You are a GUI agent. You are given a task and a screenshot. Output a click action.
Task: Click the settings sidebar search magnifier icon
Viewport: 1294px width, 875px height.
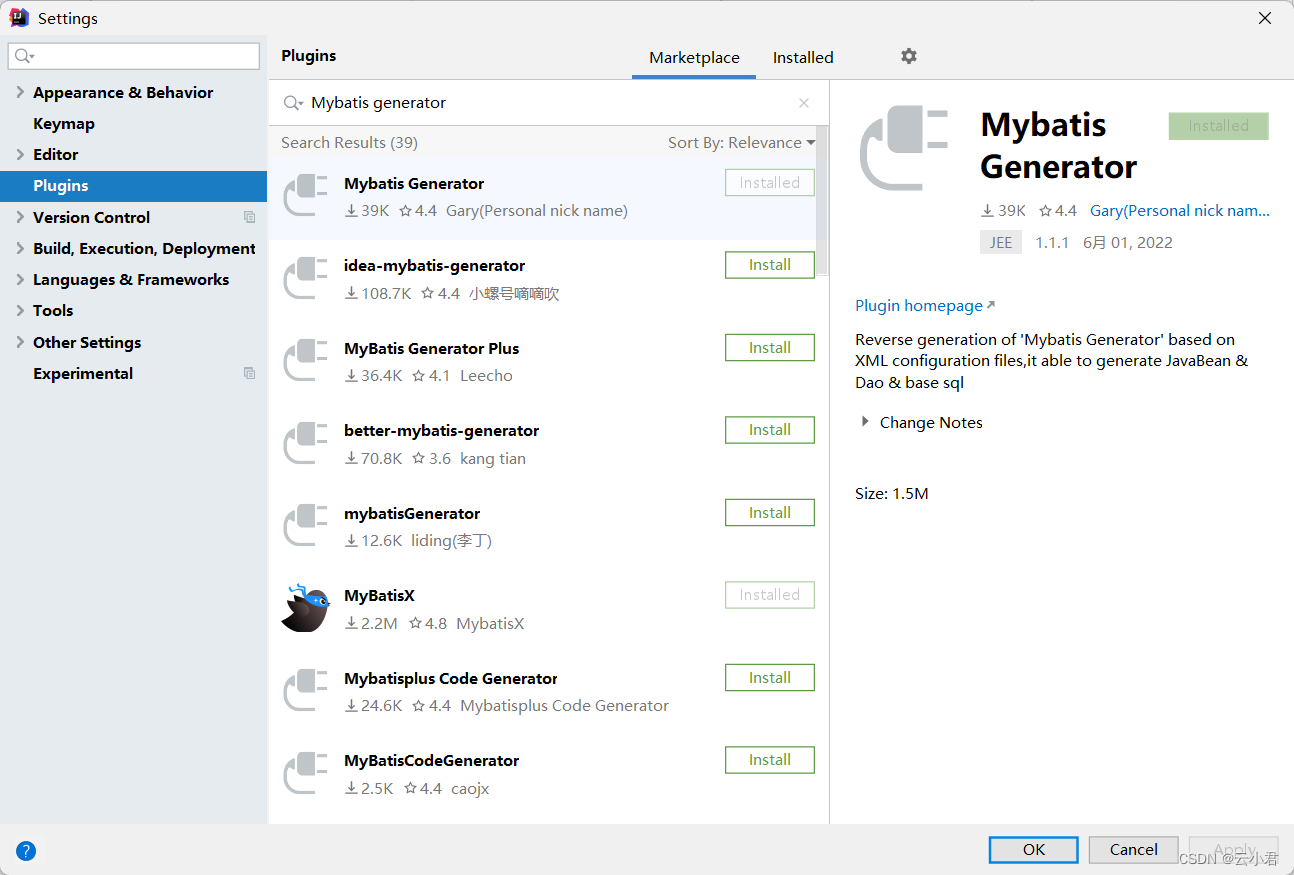pos(24,56)
